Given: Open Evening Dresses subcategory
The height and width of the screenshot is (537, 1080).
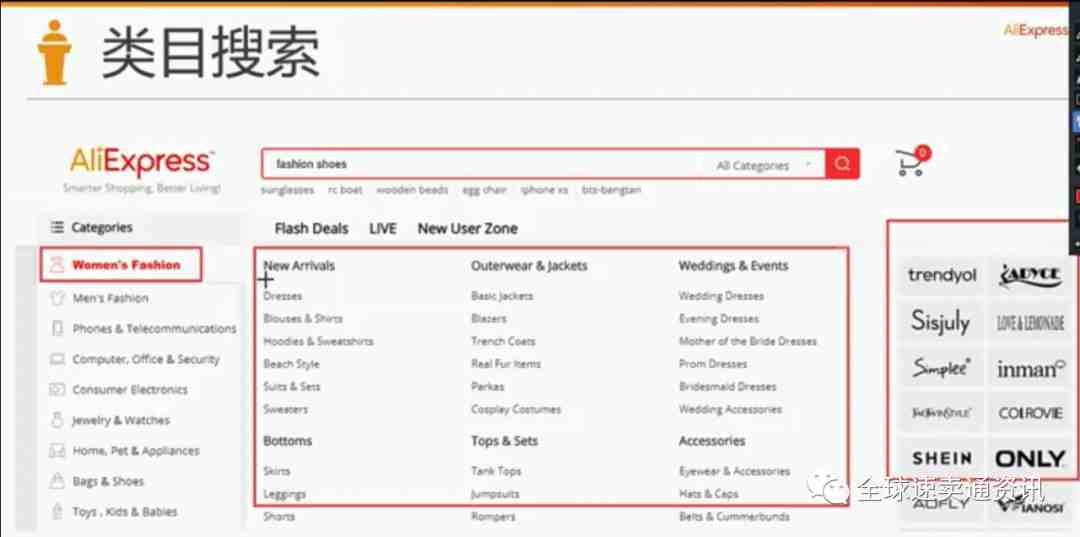Looking at the screenshot, I should click(x=718, y=319).
